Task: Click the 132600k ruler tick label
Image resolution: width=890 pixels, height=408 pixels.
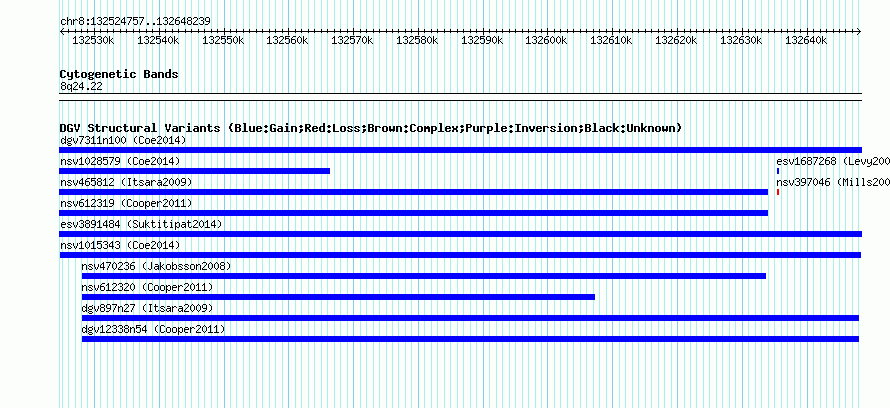Action: point(546,40)
